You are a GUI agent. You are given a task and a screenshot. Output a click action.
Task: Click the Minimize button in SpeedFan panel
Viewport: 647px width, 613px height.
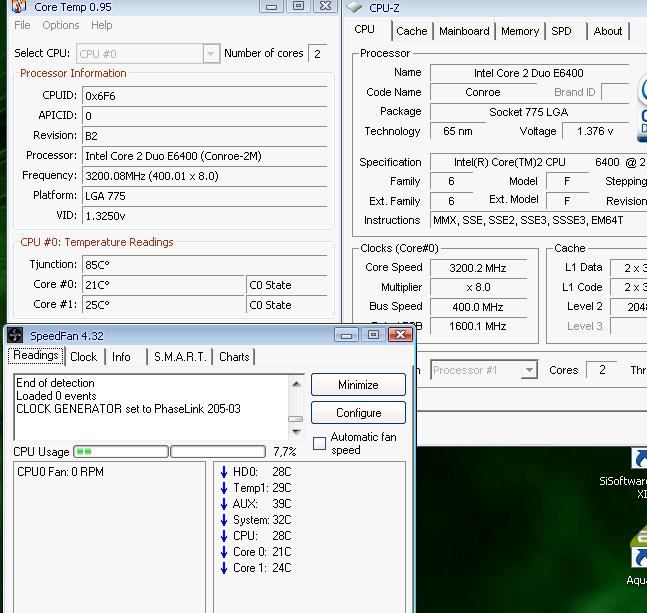[358, 385]
